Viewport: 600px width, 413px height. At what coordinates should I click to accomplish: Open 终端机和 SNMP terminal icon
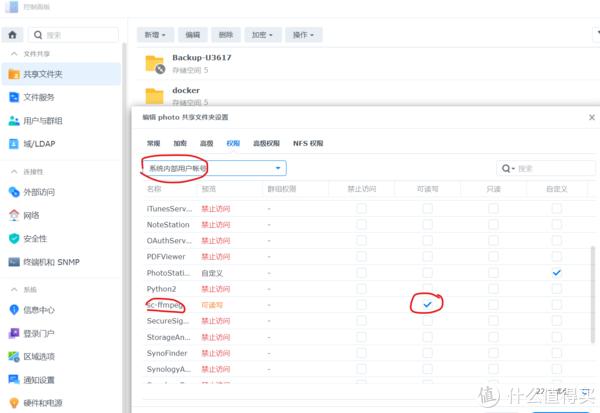point(14,262)
